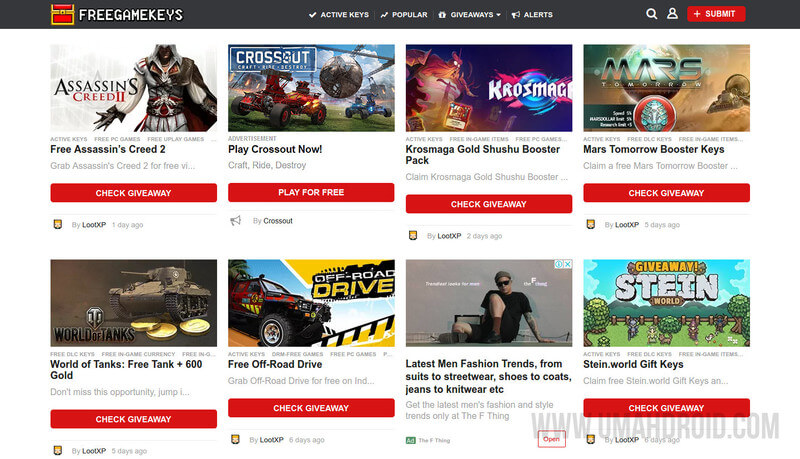Open the Play Crossout Now! title link
This screenshot has width=800, height=459.
point(275,149)
